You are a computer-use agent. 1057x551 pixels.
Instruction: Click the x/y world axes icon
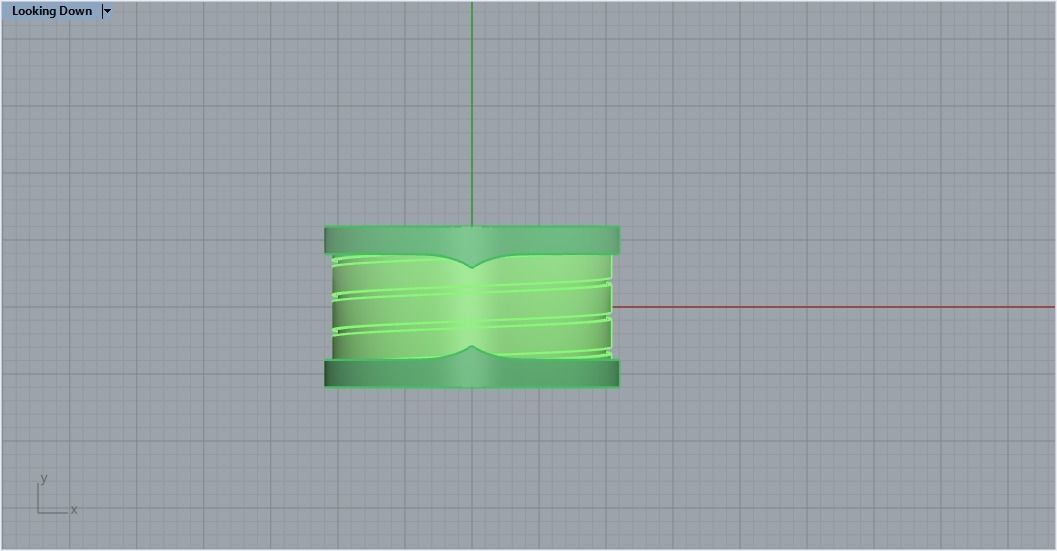(57, 495)
